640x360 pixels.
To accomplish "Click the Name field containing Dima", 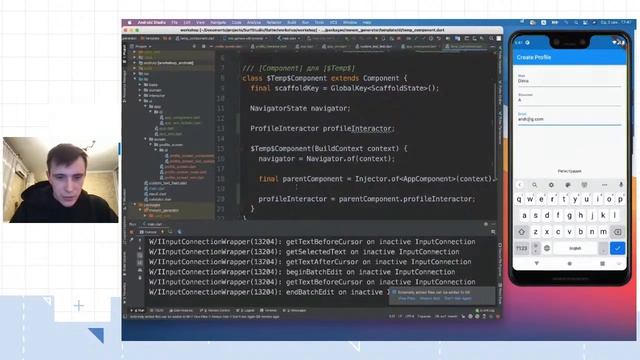I will (x=569, y=80).
